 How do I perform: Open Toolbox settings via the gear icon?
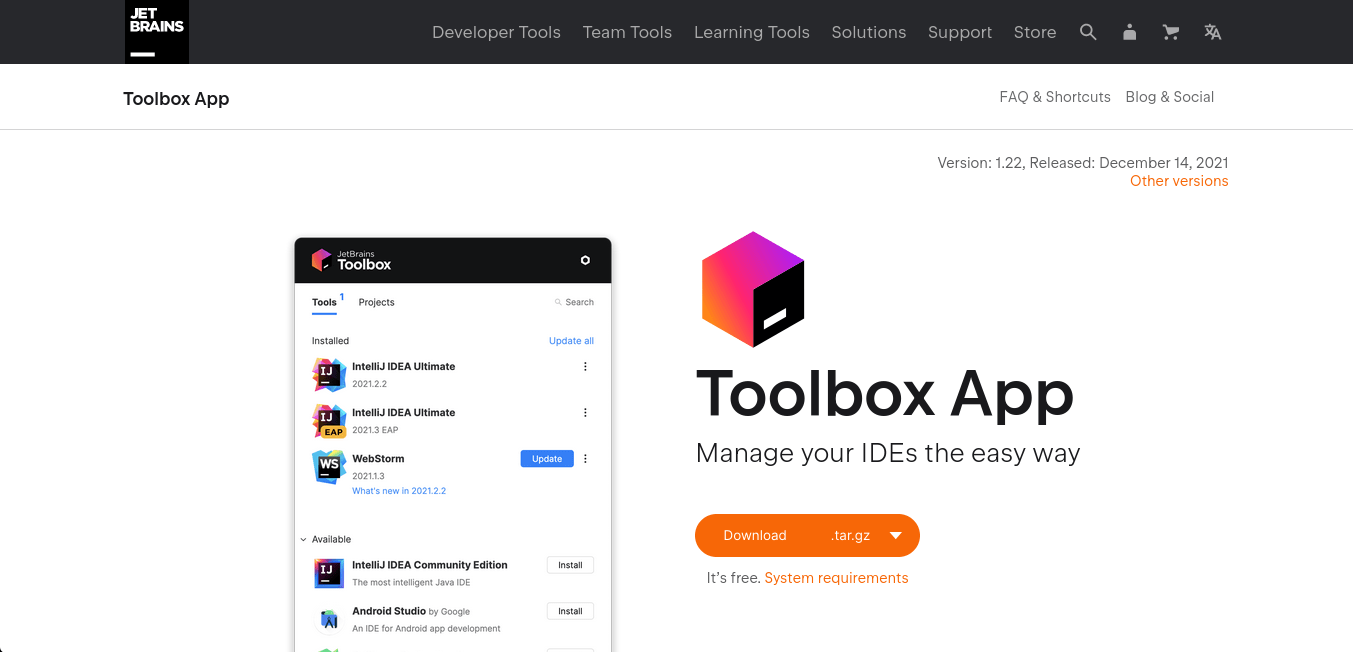tap(585, 260)
